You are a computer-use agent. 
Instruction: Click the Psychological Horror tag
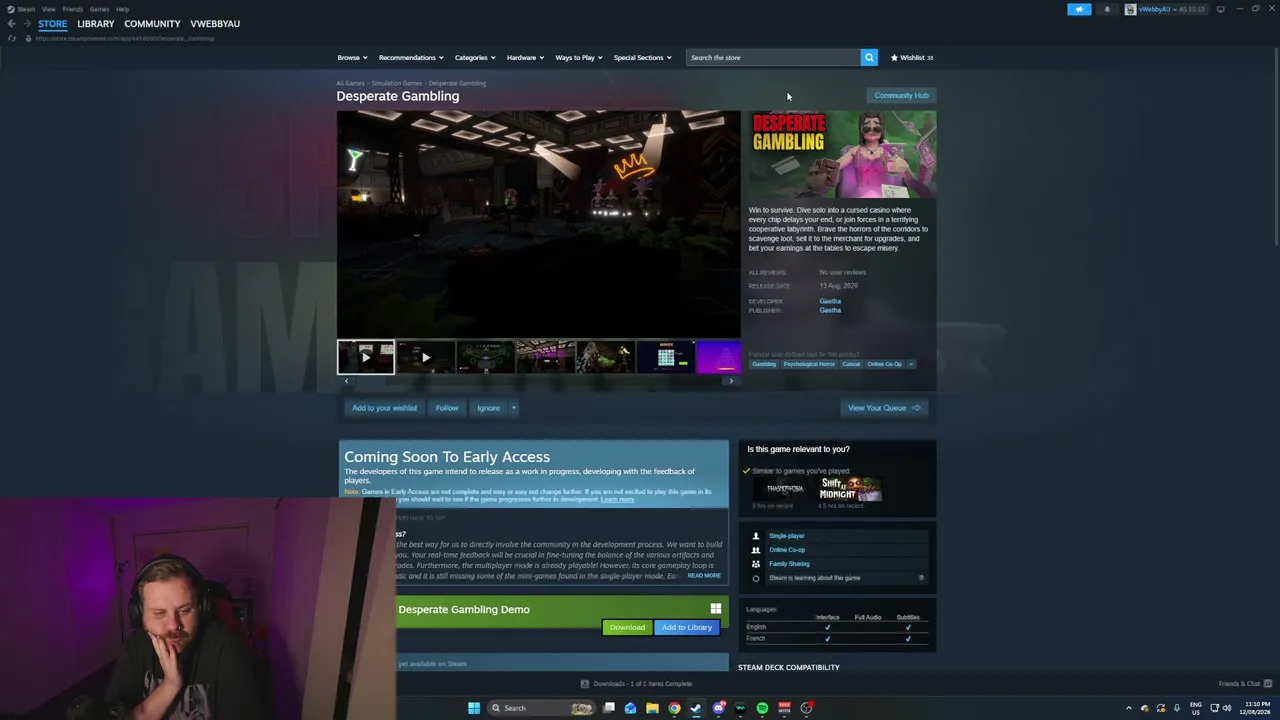(809, 364)
